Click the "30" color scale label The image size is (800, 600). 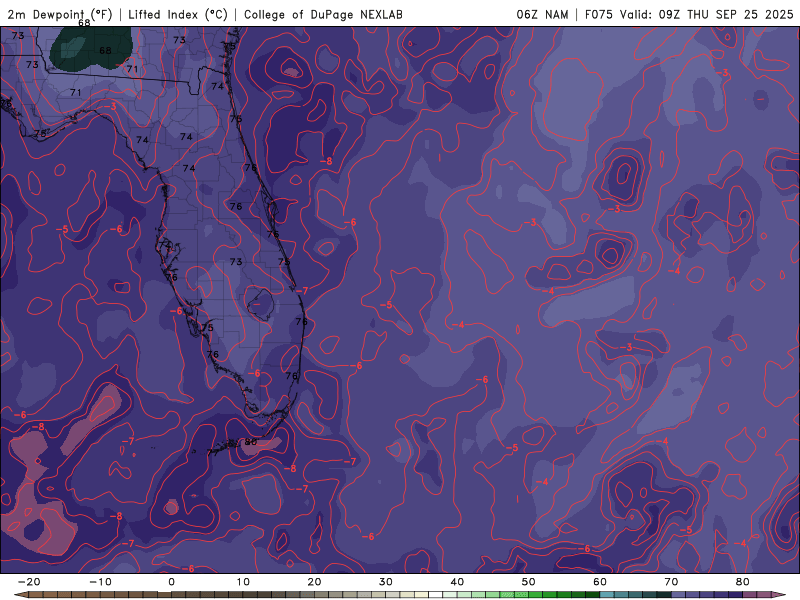pyautogui.click(x=386, y=582)
